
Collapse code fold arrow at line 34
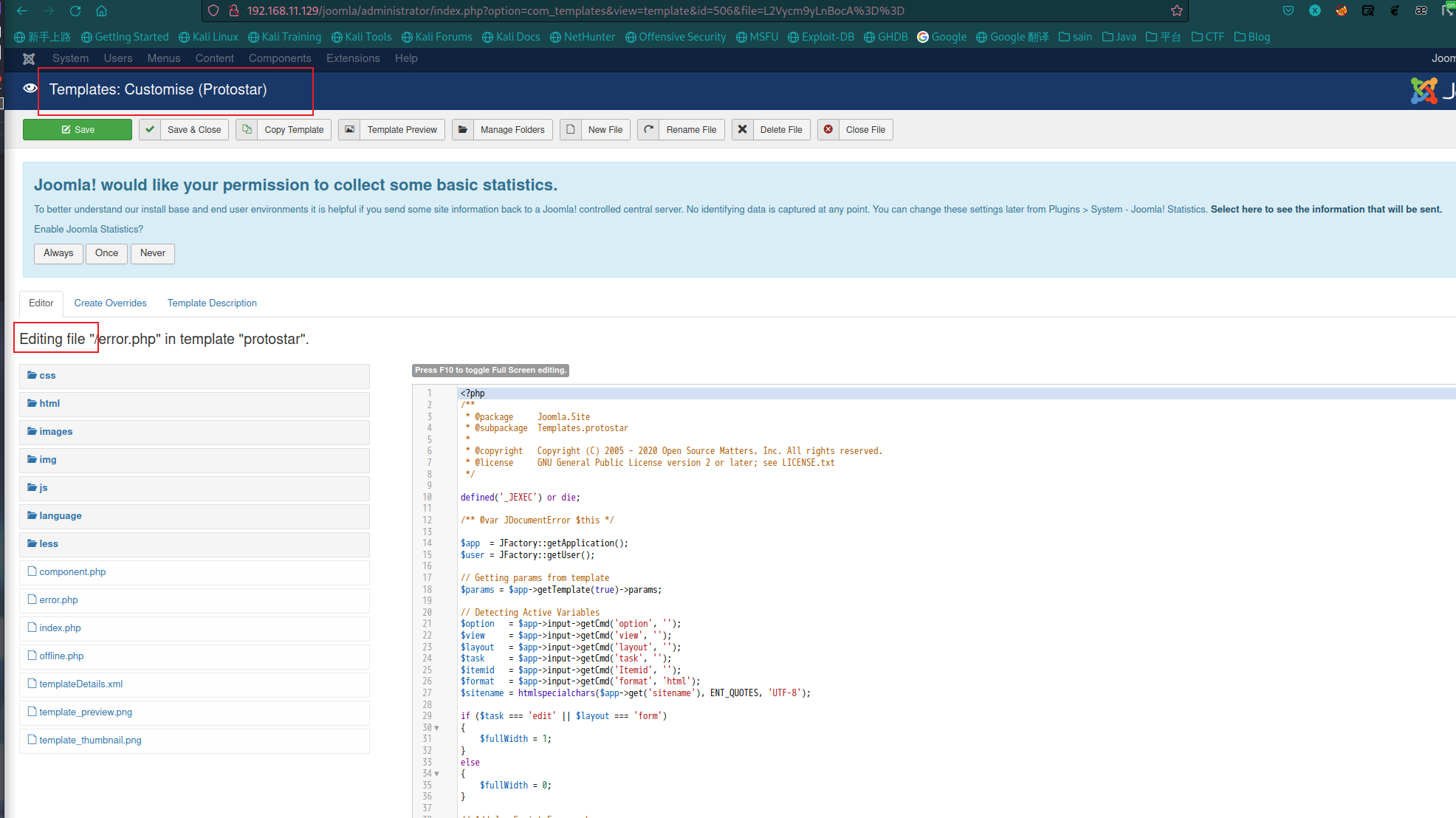pos(437,774)
